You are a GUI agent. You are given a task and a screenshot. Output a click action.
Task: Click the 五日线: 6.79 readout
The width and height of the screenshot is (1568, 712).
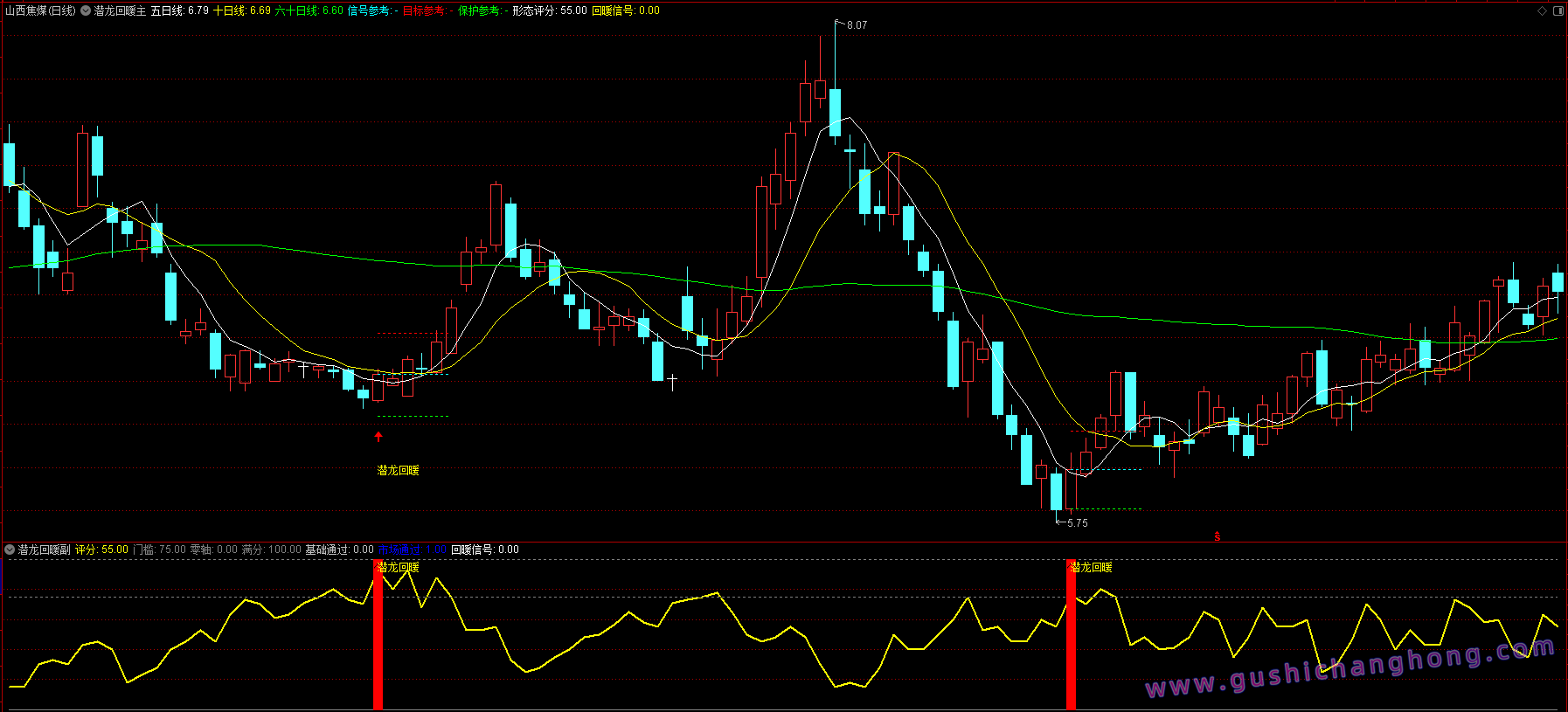[180, 11]
